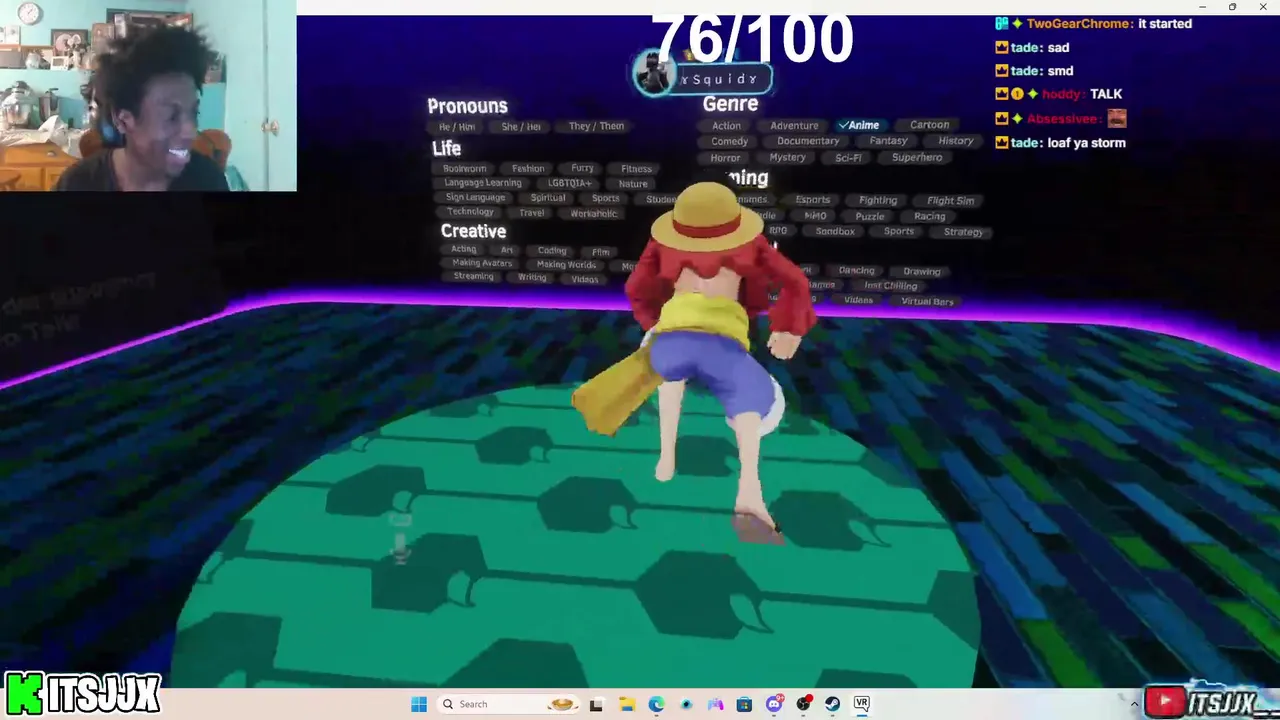Uncheck the Anime genre tag
This screenshot has height=720, width=1280.
[x=859, y=125]
